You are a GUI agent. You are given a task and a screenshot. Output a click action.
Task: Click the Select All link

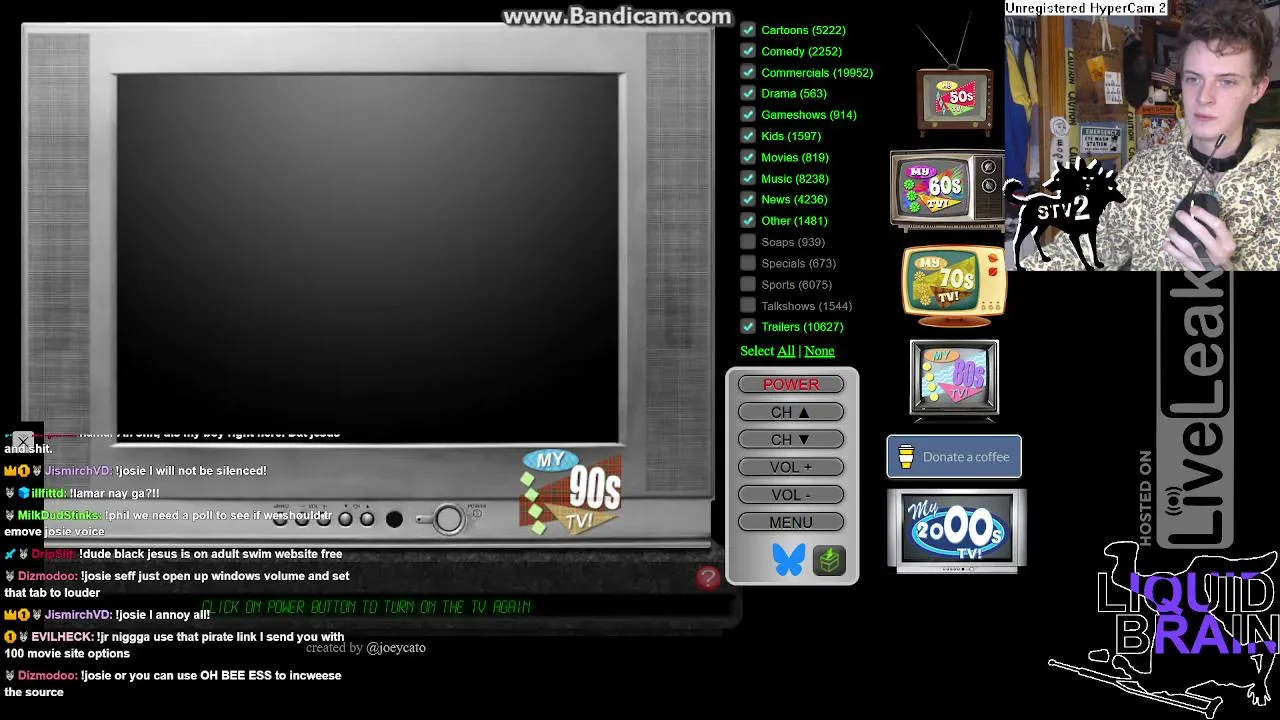[786, 351]
